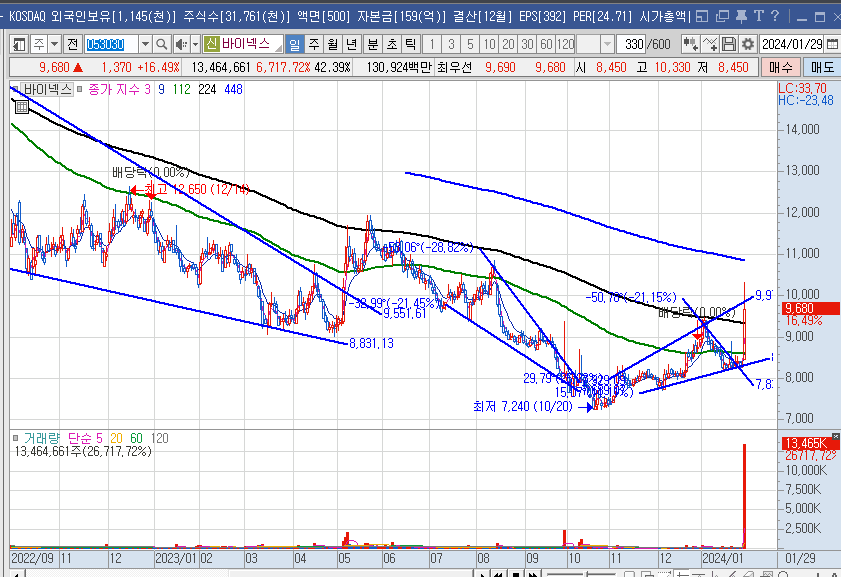This screenshot has height=577, width=841.
Task: Open the stock search magnifier
Action: point(161,44)
